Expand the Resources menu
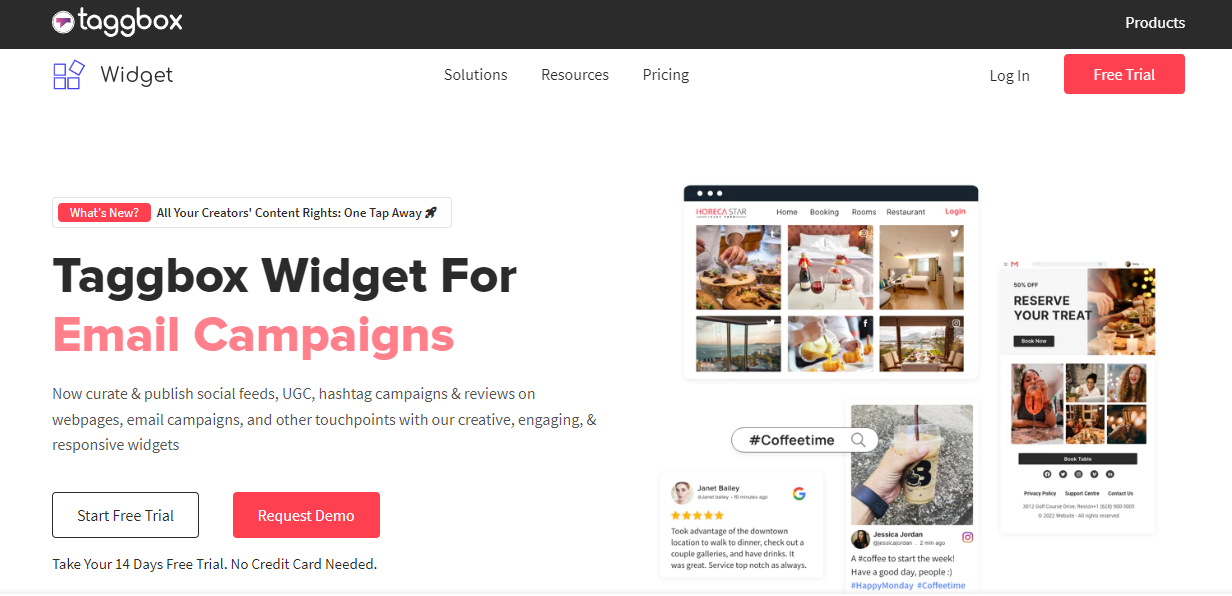This screenshot has height=596, width=1232. coord(575,75)
